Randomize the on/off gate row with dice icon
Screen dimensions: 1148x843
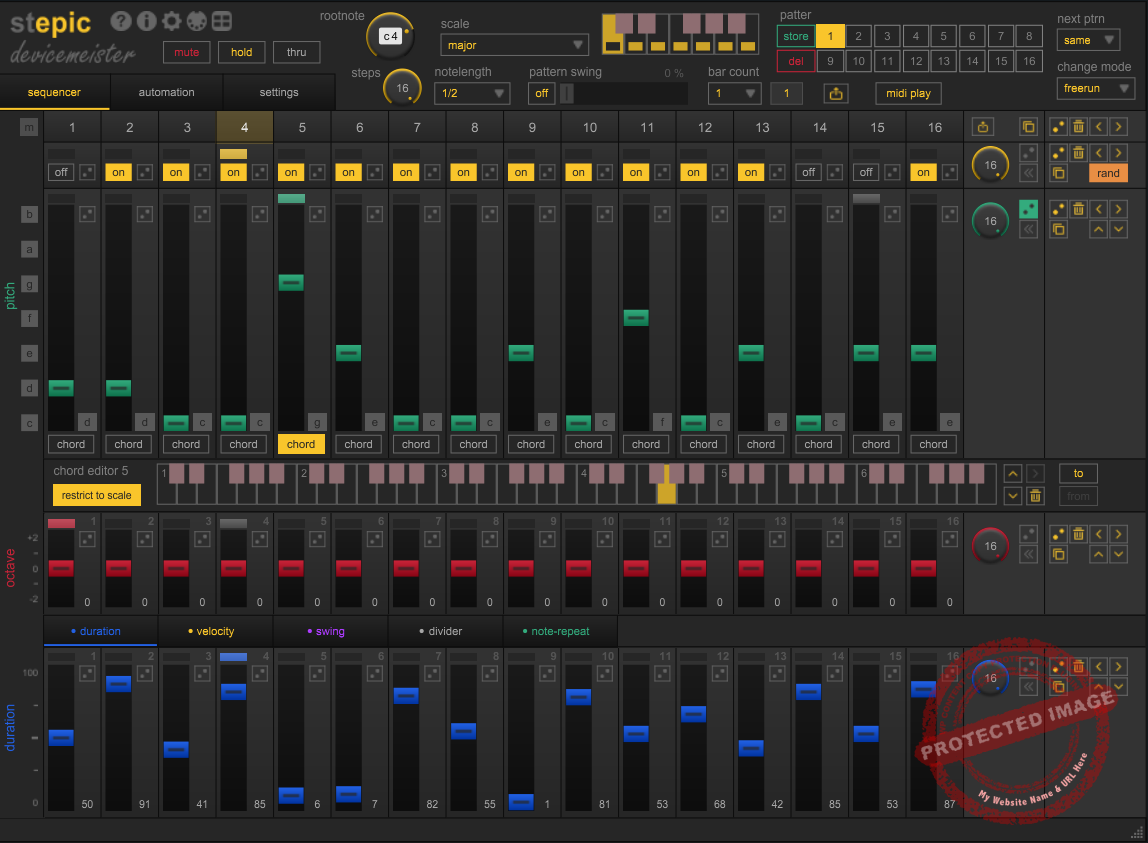[x=1058, y=152]
